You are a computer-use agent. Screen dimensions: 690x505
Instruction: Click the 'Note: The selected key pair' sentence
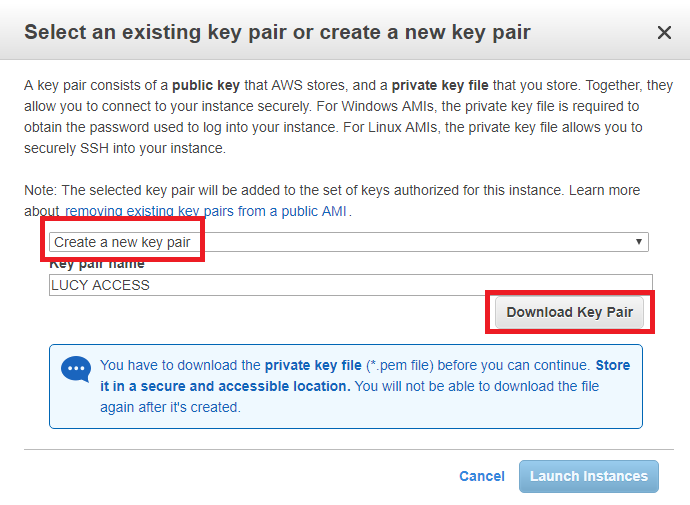click(294, 190)
